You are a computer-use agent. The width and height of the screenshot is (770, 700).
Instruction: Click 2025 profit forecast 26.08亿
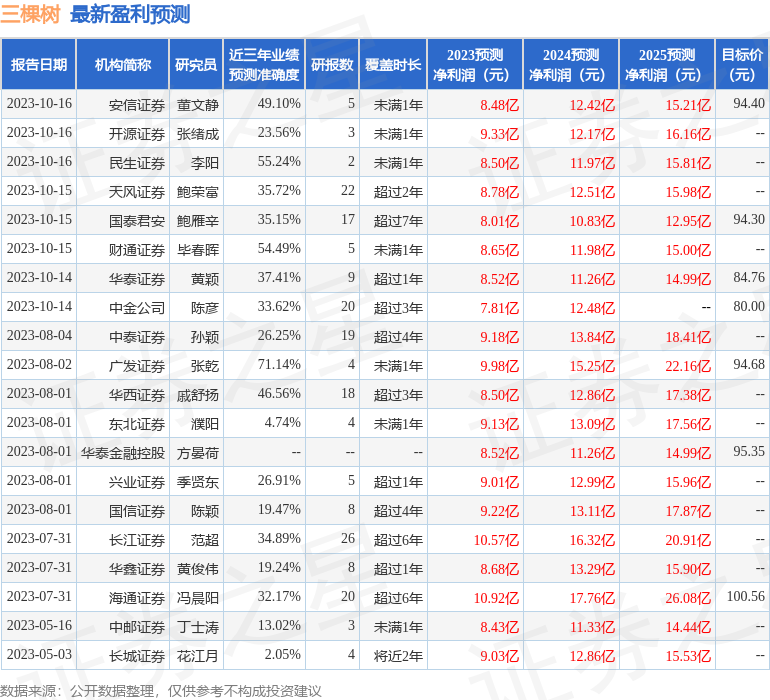tap(688, 598)
